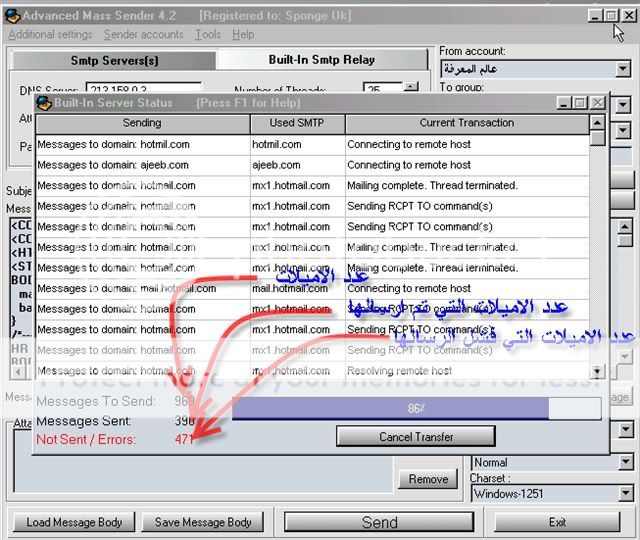
Task: Close the Built-In Server Status window
Action: [x=598, y=103]
